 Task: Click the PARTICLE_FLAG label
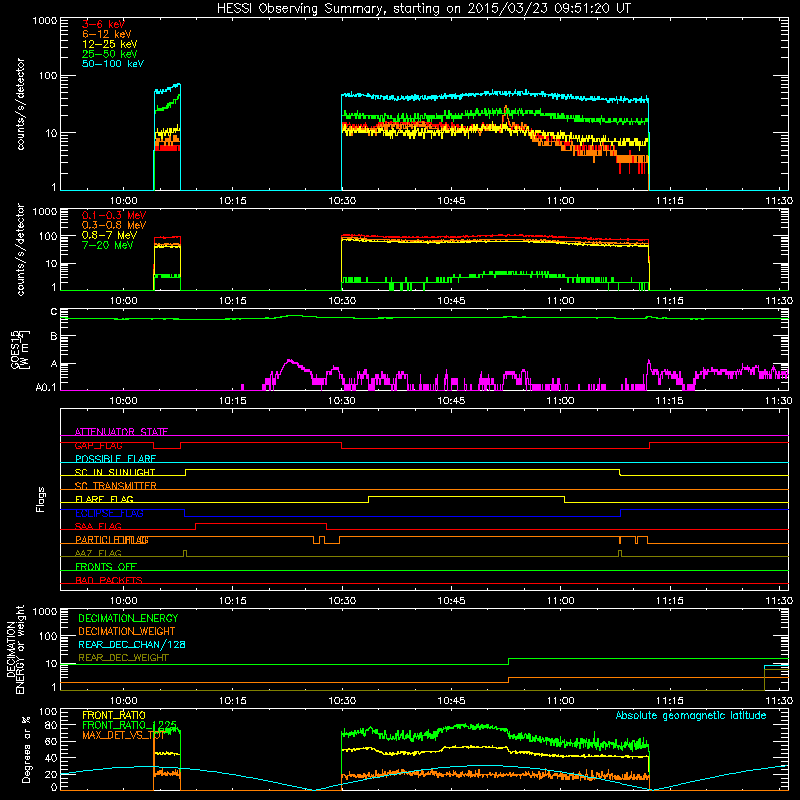pos(112,540)
